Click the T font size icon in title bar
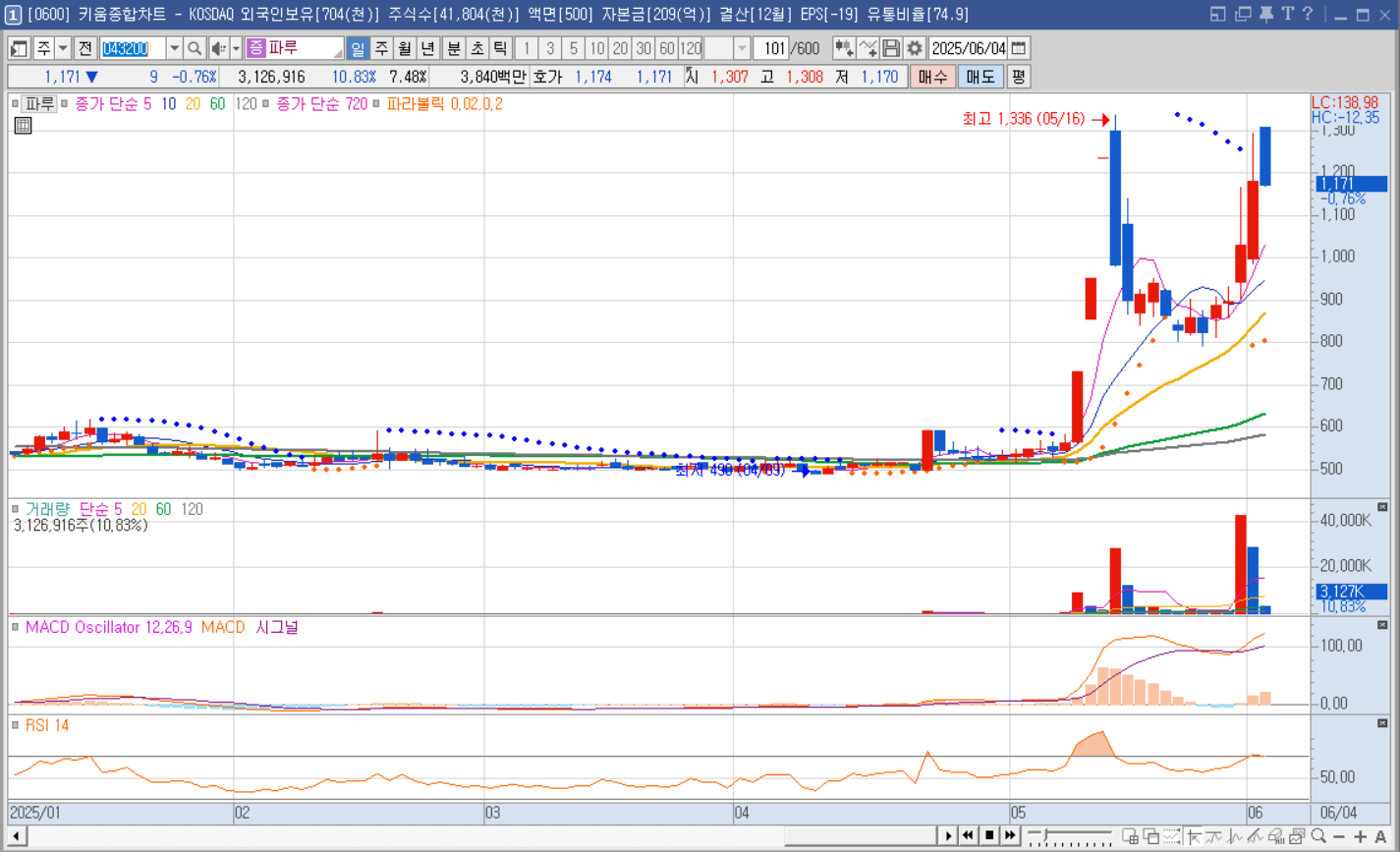The image size is (1400, 852). click(x=1287, y=14)
